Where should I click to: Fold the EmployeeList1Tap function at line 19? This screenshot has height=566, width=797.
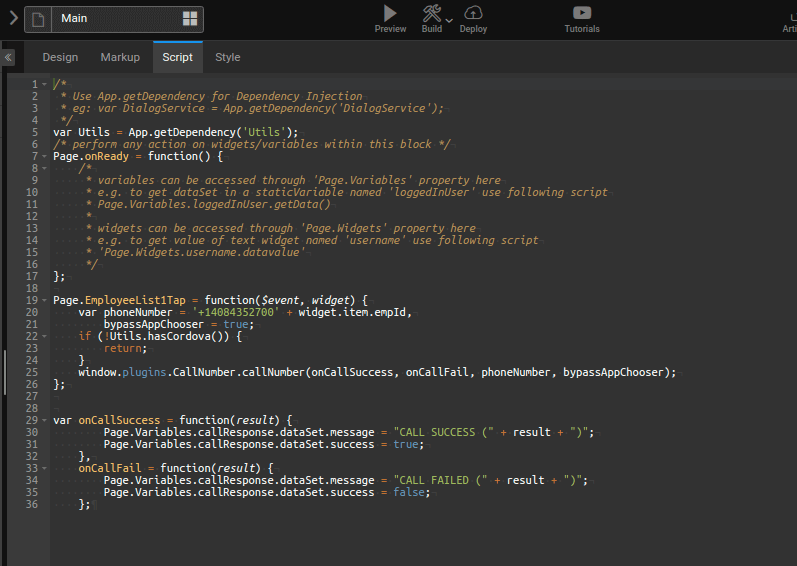[46, 300]
